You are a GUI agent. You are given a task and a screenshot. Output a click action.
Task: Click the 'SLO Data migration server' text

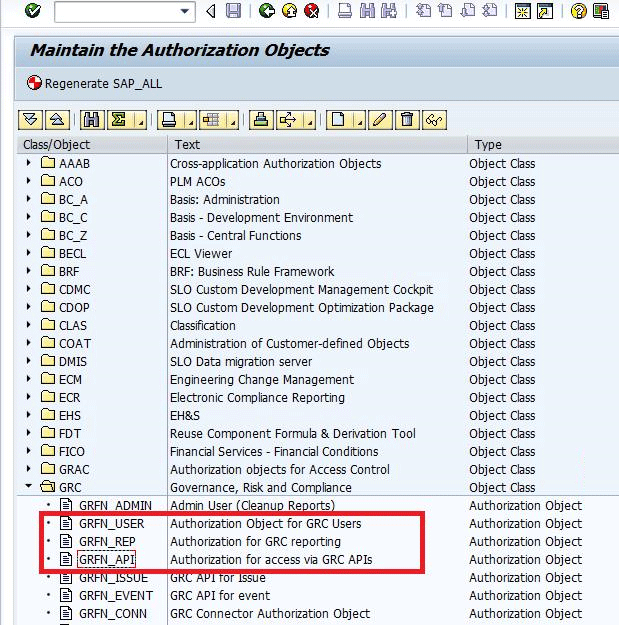click(x=241, y=362)
